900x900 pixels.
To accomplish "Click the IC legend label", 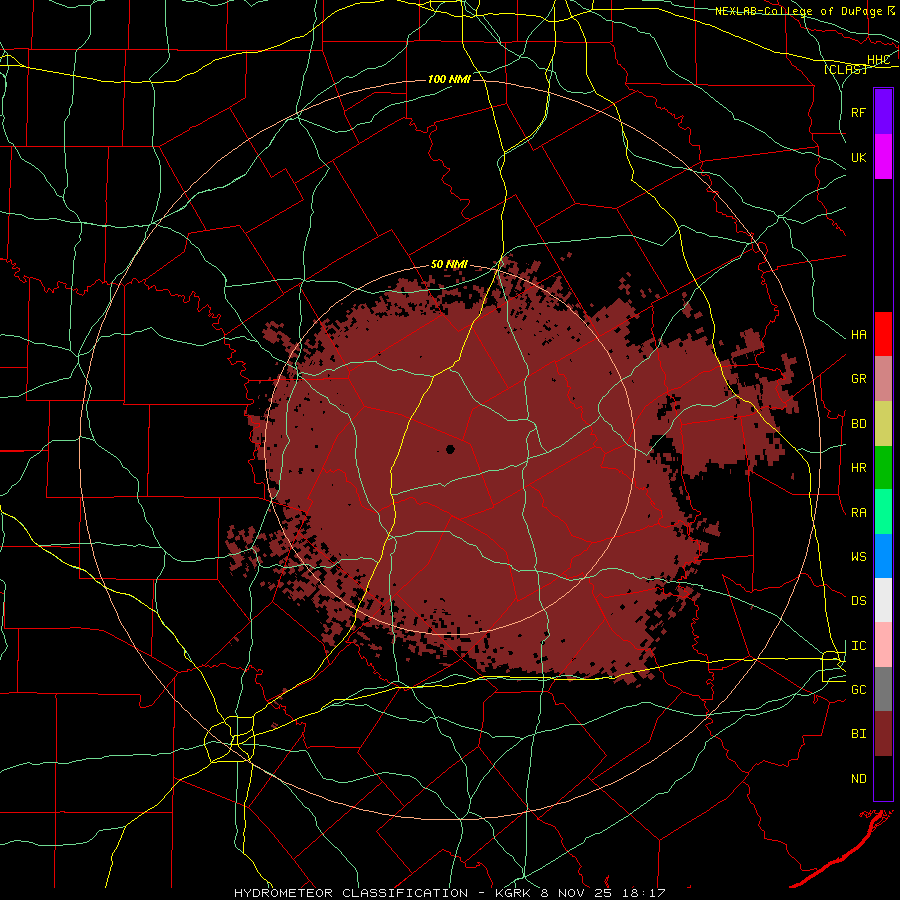I will click(858, 646).
